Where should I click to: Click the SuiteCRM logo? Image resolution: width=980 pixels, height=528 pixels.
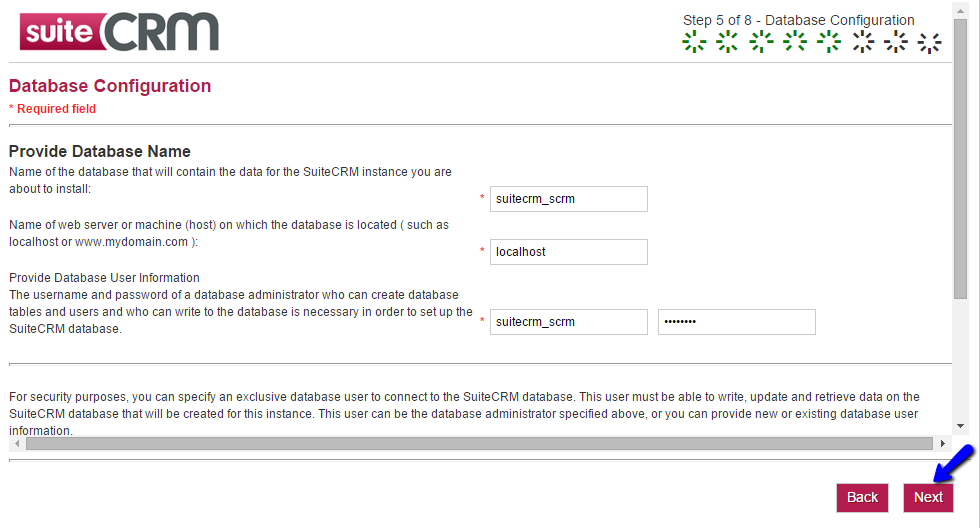click(x=119, y=31)
